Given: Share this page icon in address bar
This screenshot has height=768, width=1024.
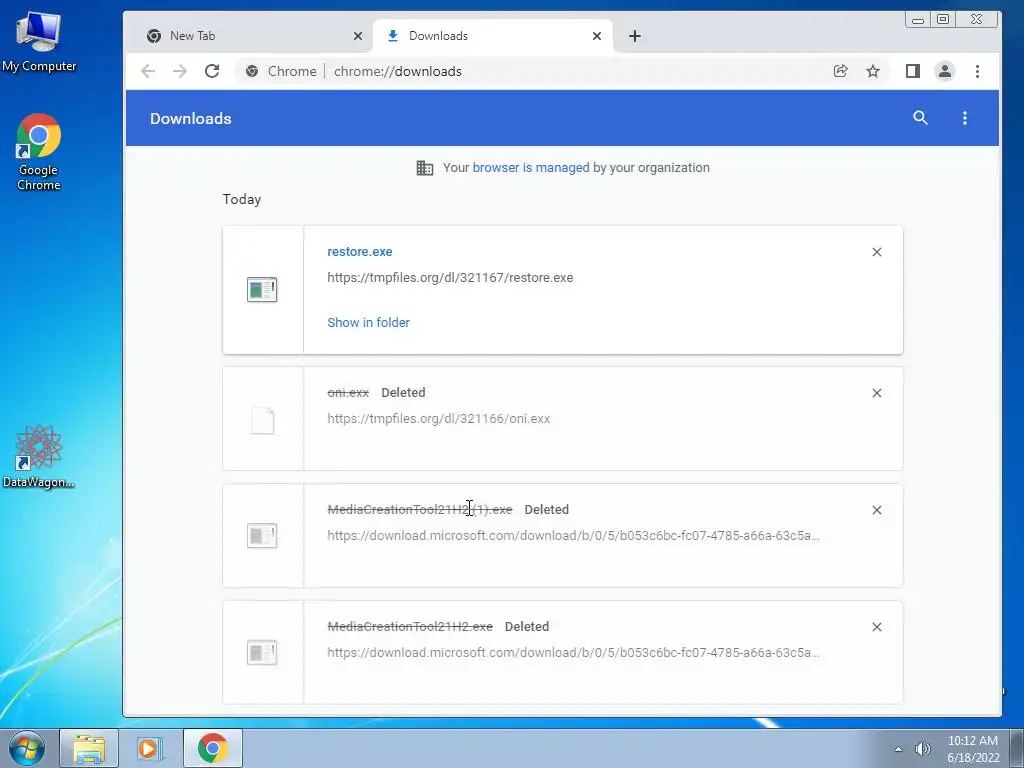Looking at the screenshot, I should [840, 71].
